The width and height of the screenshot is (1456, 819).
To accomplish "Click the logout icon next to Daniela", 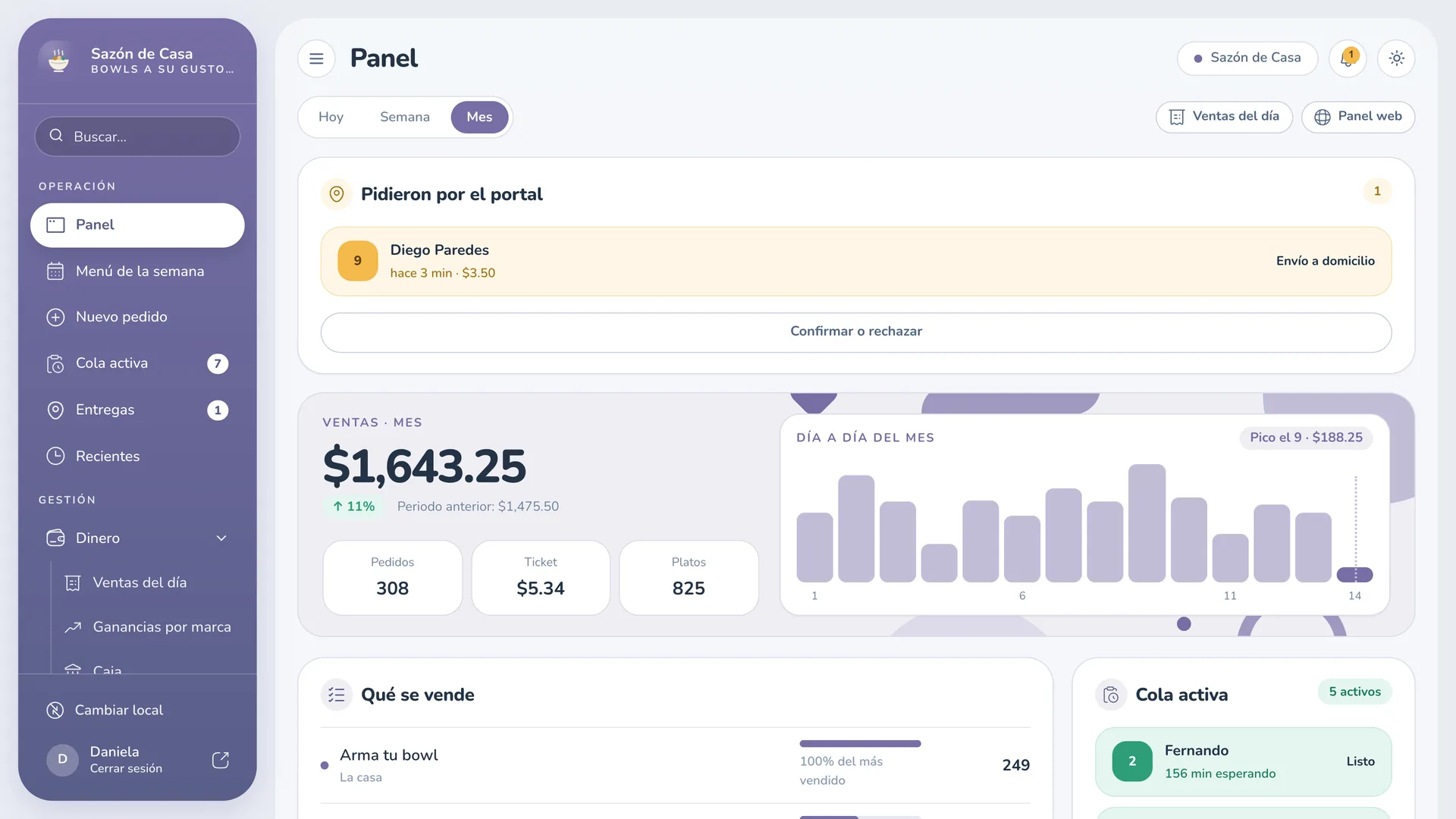I will tap(221, 761).
